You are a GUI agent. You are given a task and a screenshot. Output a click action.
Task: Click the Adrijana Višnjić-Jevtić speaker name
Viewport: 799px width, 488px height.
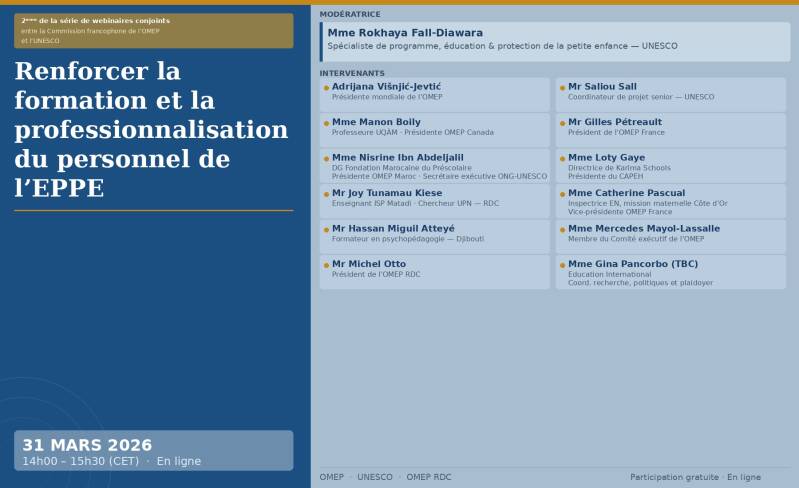[x=386, y=87]
